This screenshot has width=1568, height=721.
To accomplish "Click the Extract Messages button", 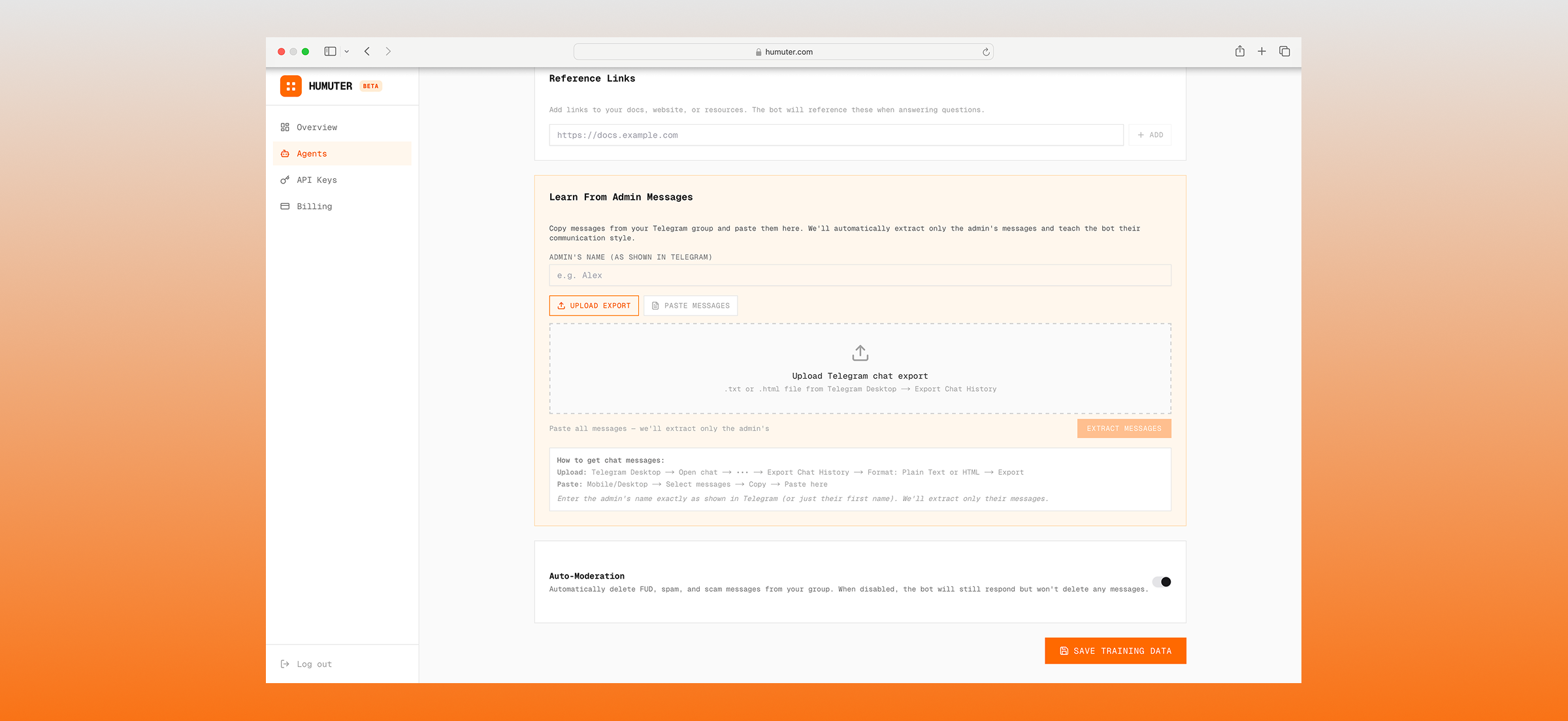I will coord(1124,428).
